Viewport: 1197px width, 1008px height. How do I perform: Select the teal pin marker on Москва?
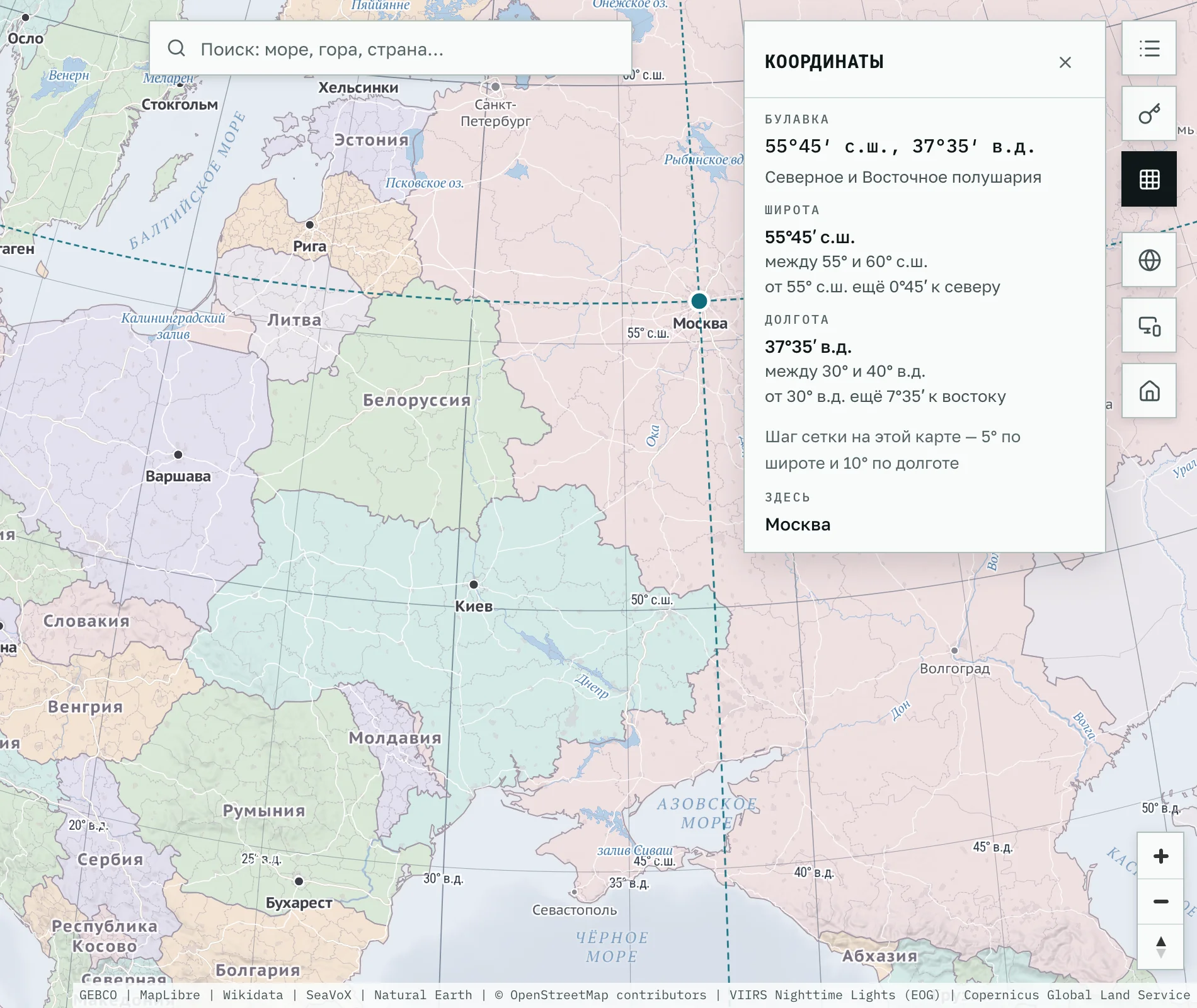pos(699,301)
